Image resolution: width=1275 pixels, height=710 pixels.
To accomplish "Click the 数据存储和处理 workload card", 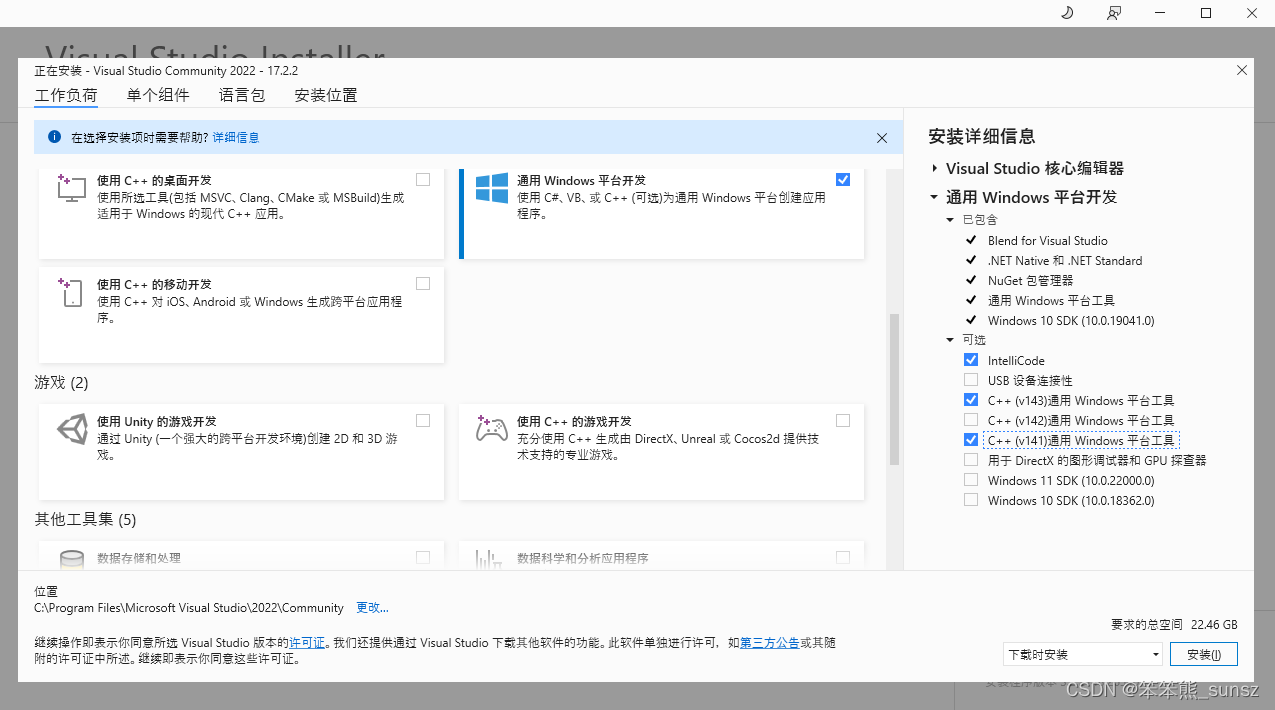I will pos(241,556).
